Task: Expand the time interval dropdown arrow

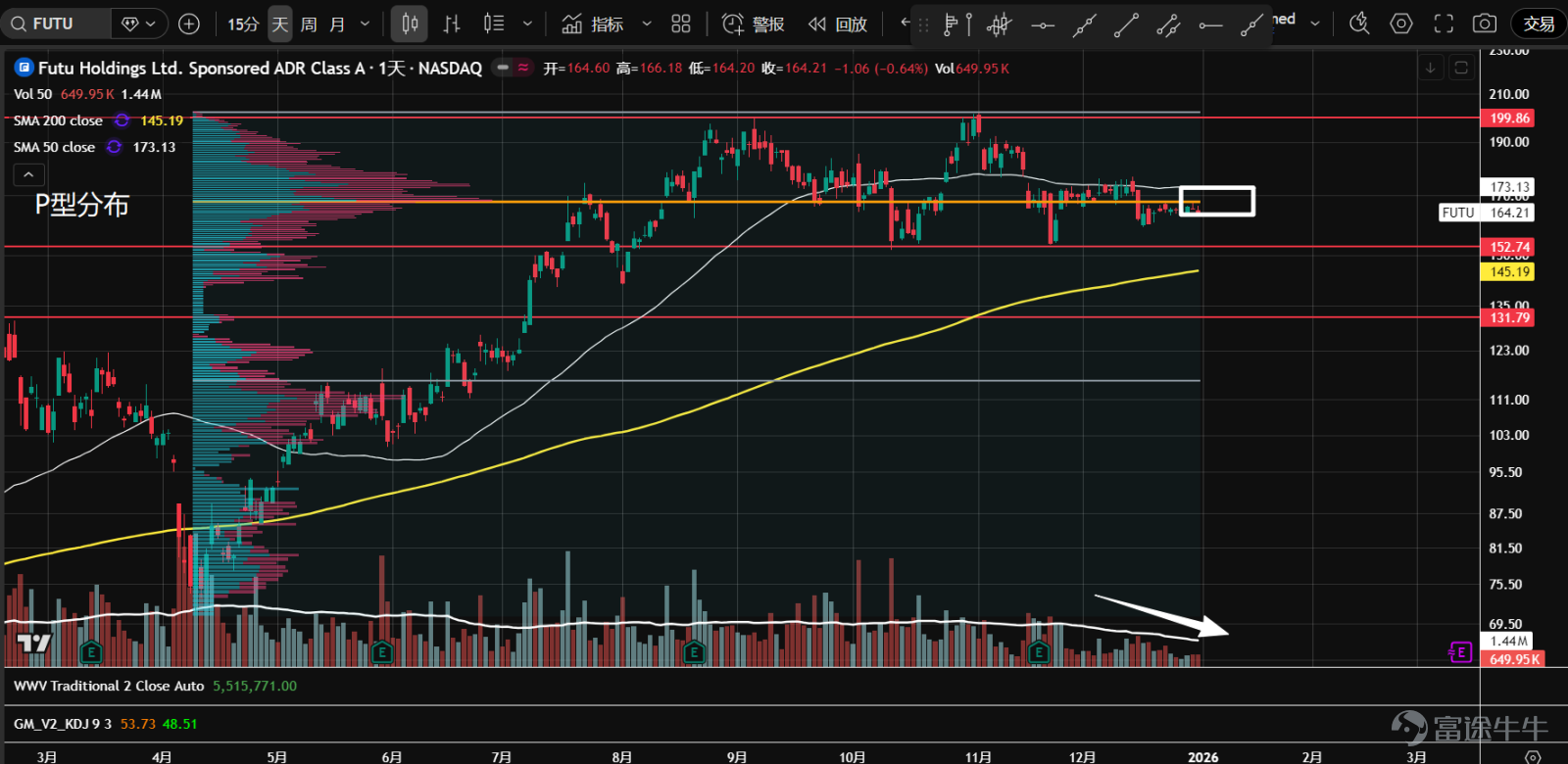Action: [x=366, y=24]
